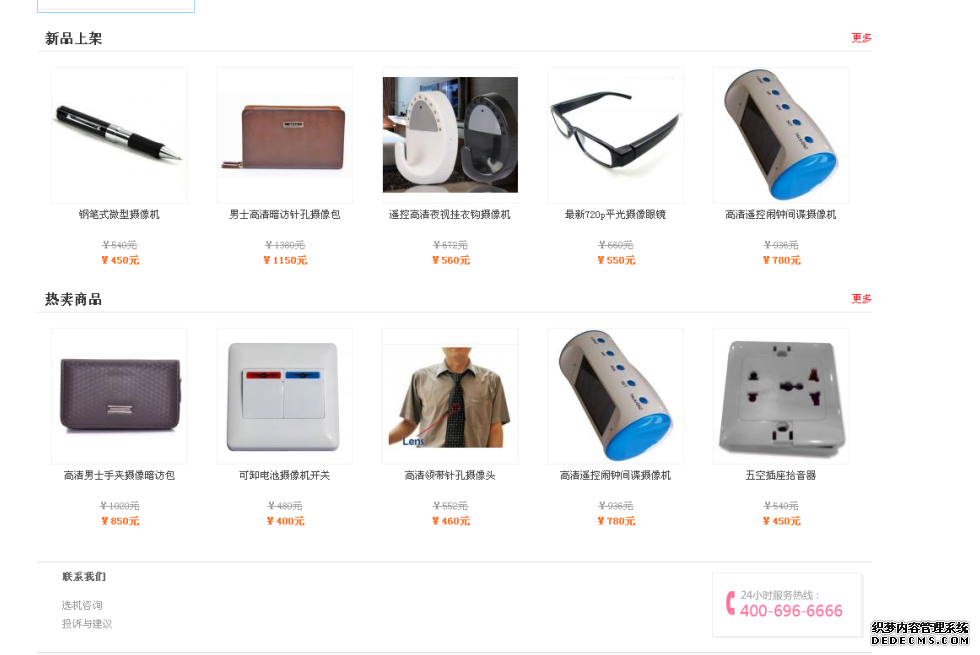980x655 pixels.
Task: Open the 可卸电池摄像机开关 title link
Action: point(285,476)
